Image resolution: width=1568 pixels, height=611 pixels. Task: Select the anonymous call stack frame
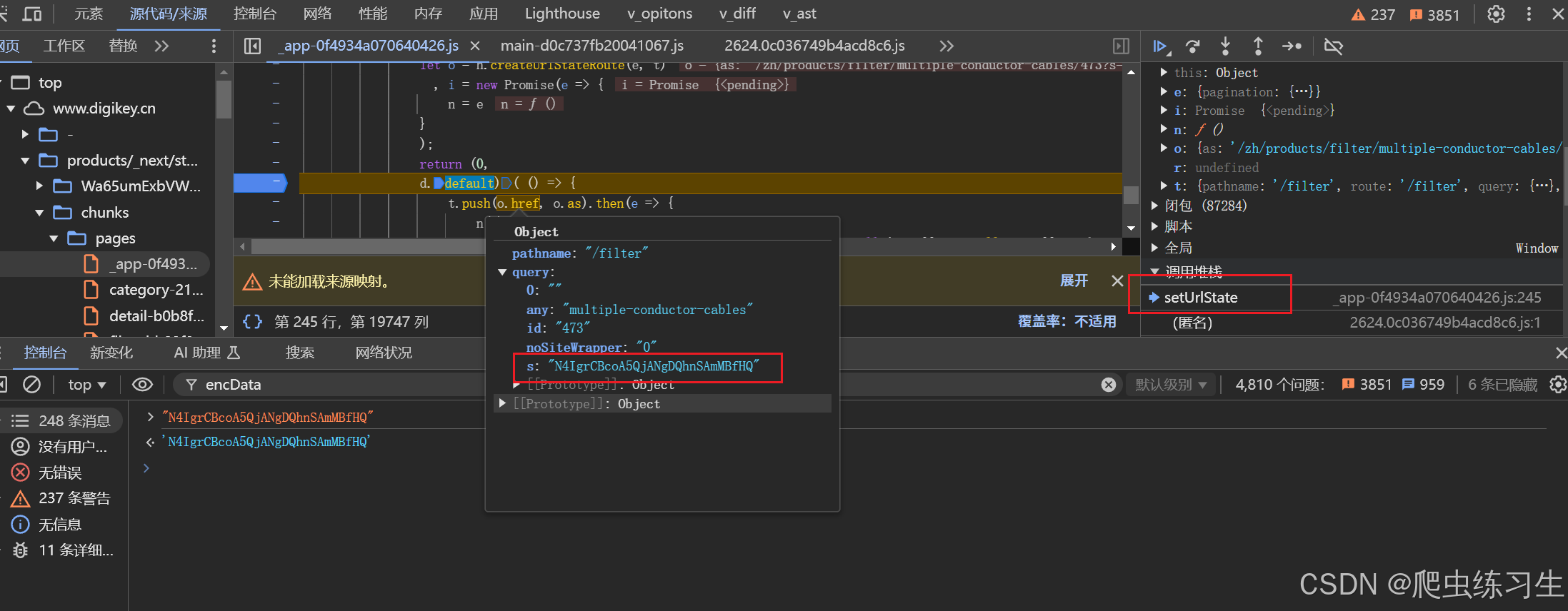click(x=1352, y=323)
